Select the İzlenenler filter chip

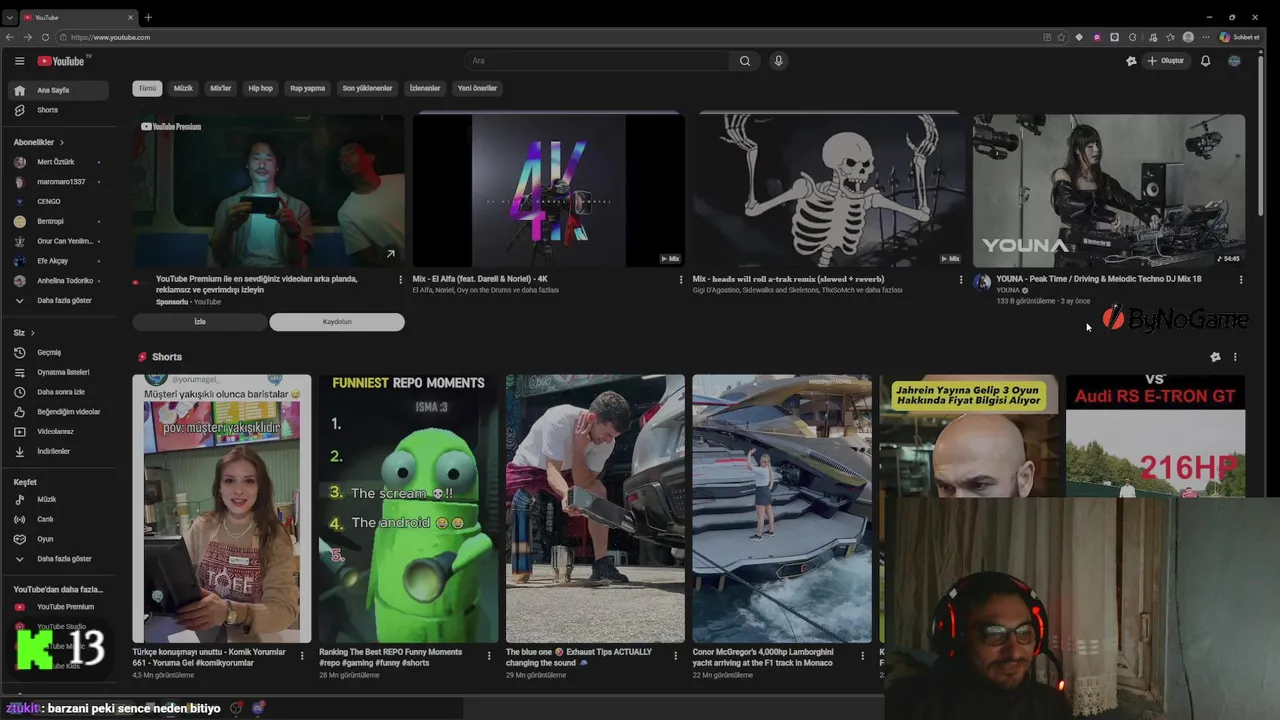point(425,88)
